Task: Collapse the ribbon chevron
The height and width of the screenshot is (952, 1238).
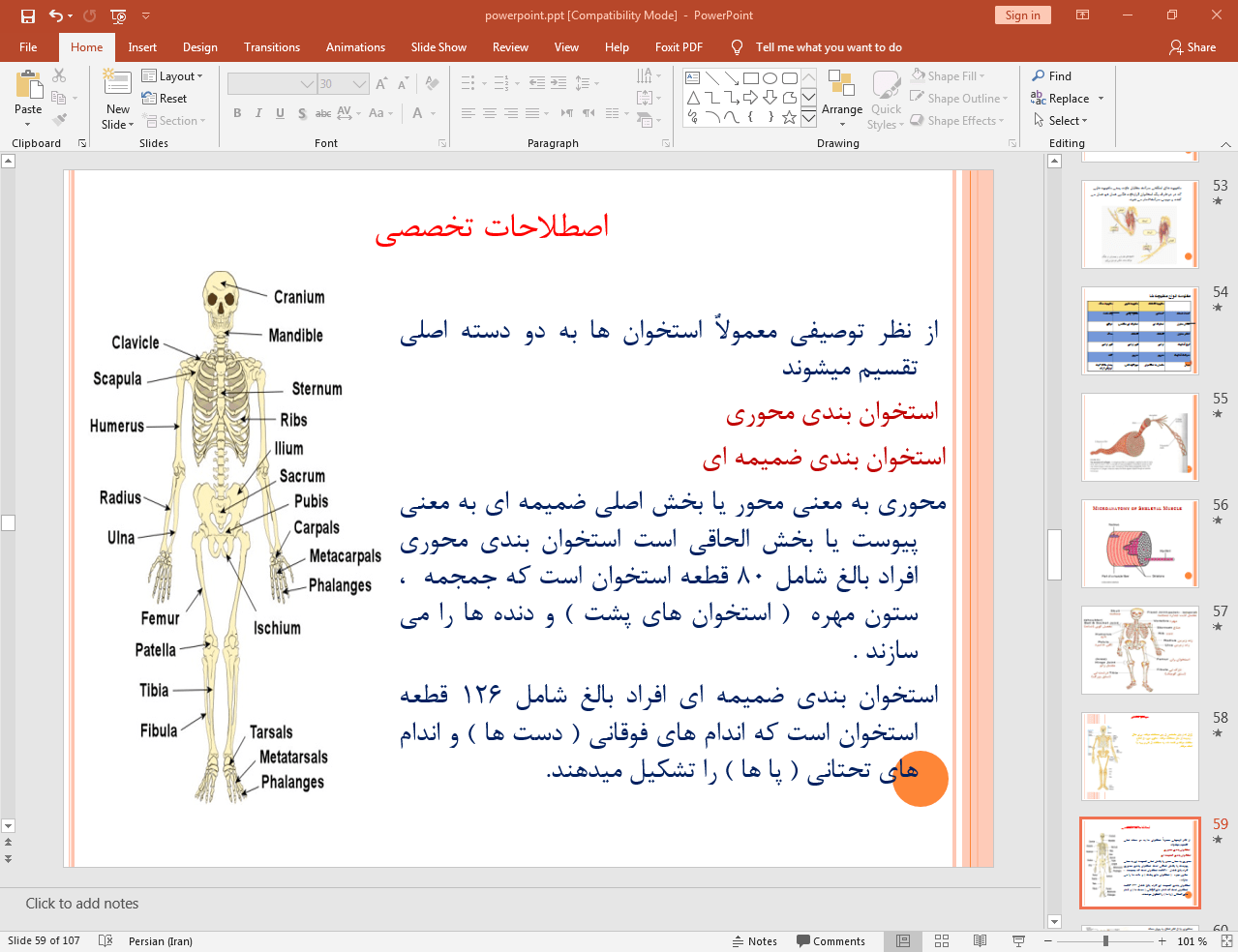Action: pyautogui.click(x=1225, y=144)
